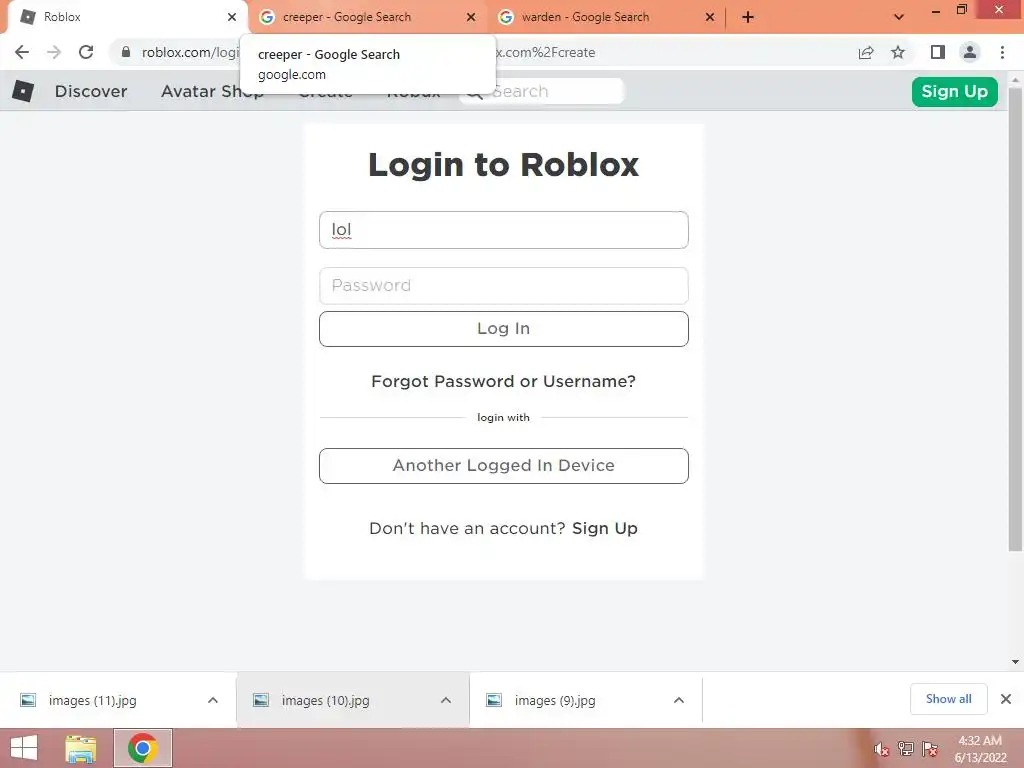Reload the Roblox page
The width and height of the screenshot is (1024, 768).
point(86,52)
